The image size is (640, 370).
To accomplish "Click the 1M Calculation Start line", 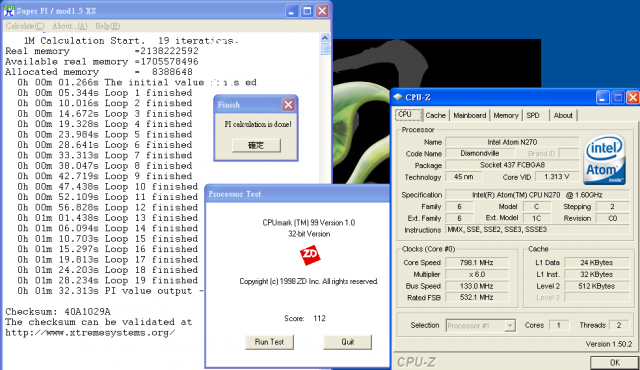I will click(x=130, y=40).
